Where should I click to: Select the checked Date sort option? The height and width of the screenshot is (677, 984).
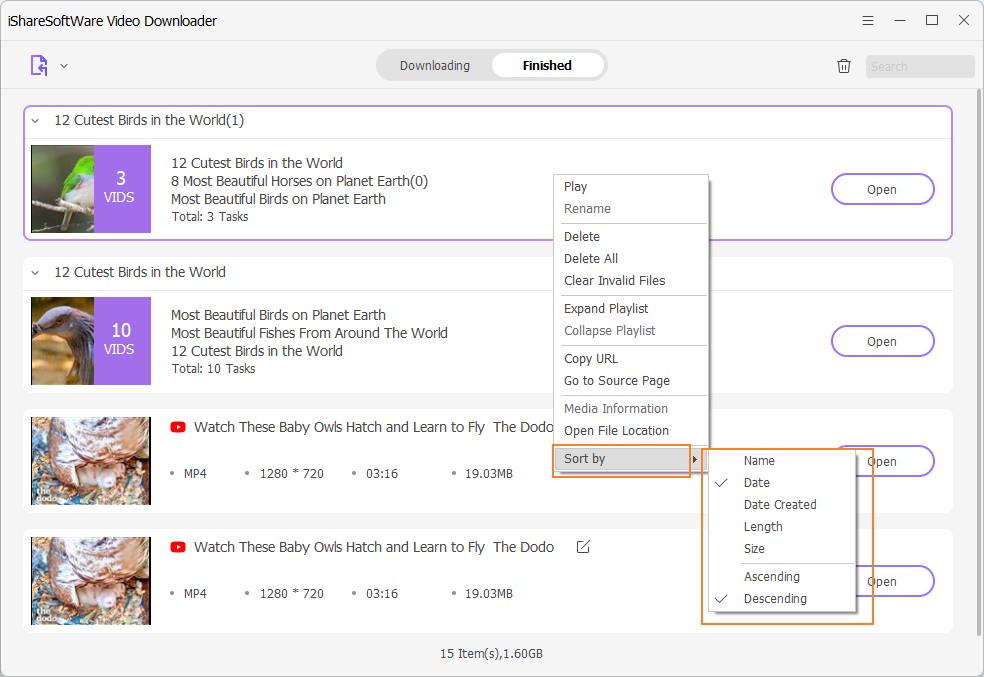(783, 482)
